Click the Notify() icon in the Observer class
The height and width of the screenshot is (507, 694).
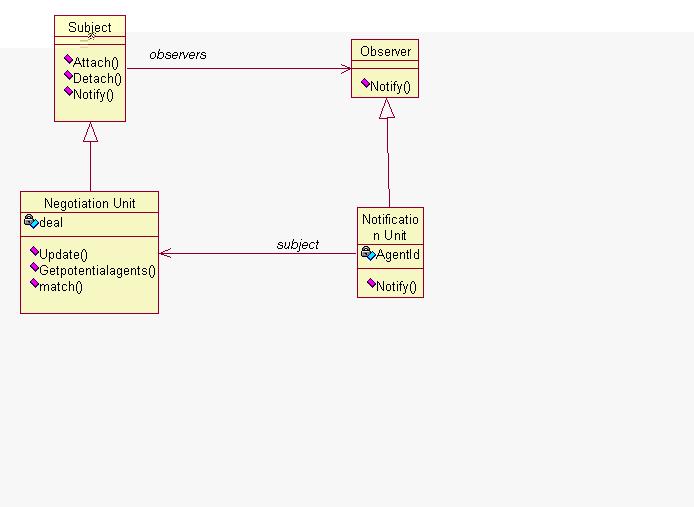click(x=366, y=84)
